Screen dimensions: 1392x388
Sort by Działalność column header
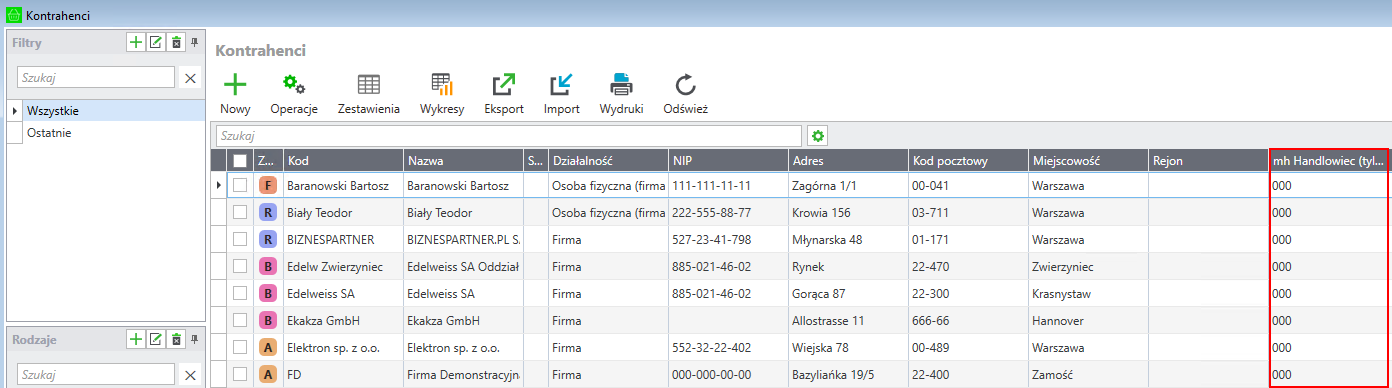608,160
